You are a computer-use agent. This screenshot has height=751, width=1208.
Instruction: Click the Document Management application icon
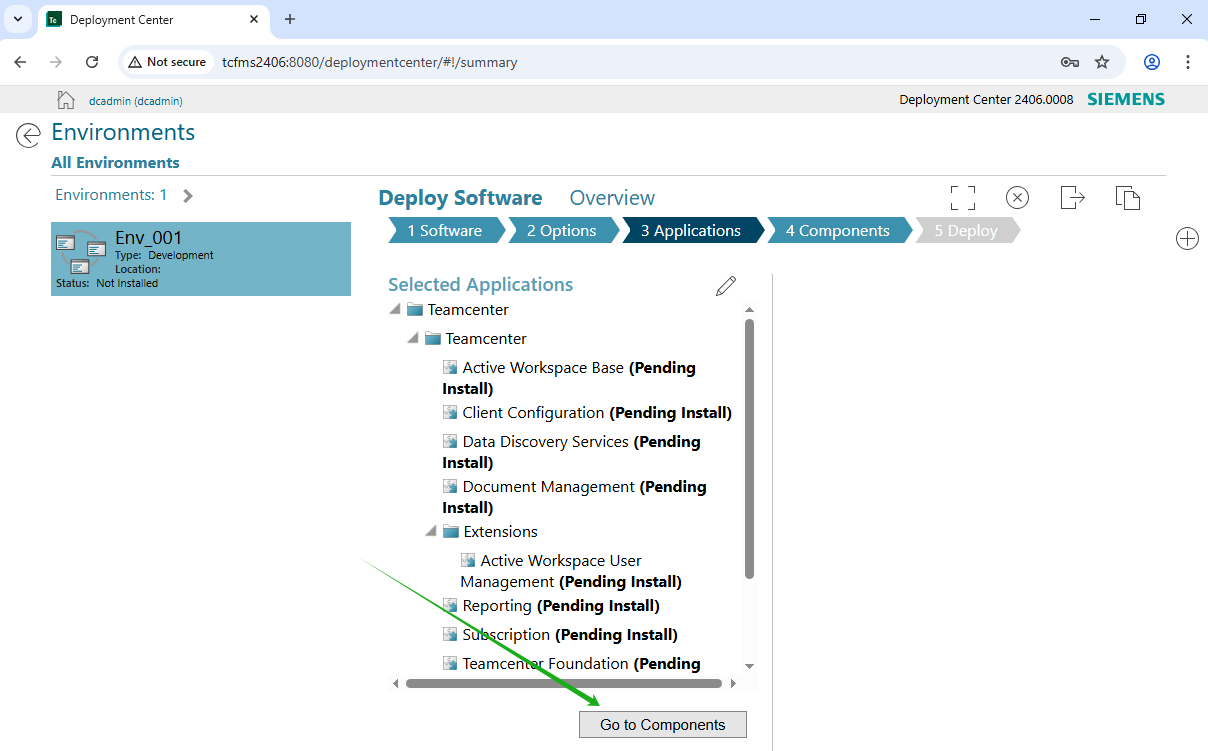450,486
